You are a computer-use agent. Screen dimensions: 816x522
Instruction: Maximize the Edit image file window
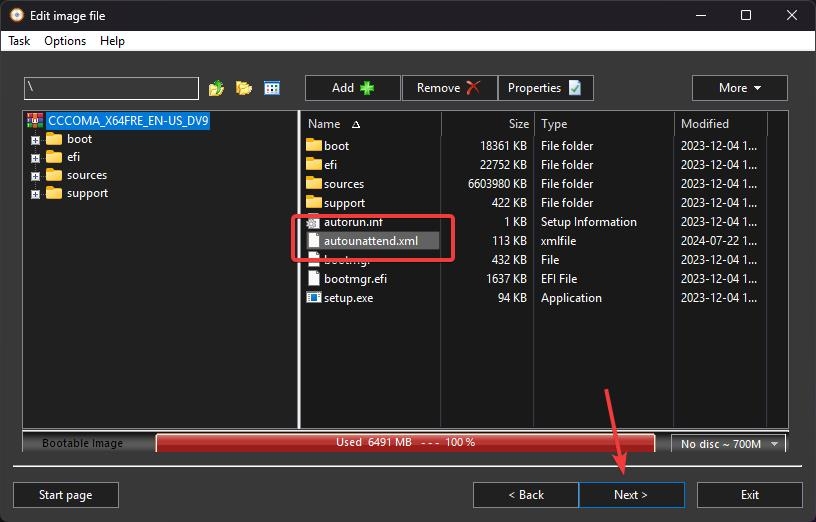click(x=746, y=15)
